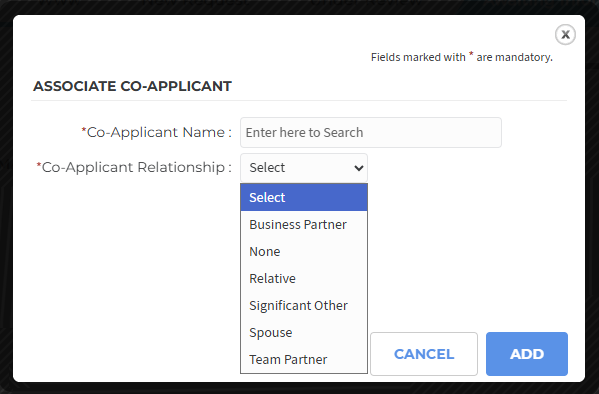The height and width of the screenshot is (394, 599).
Task: Click the CANCEL button
Action: [x=424, y=354]
